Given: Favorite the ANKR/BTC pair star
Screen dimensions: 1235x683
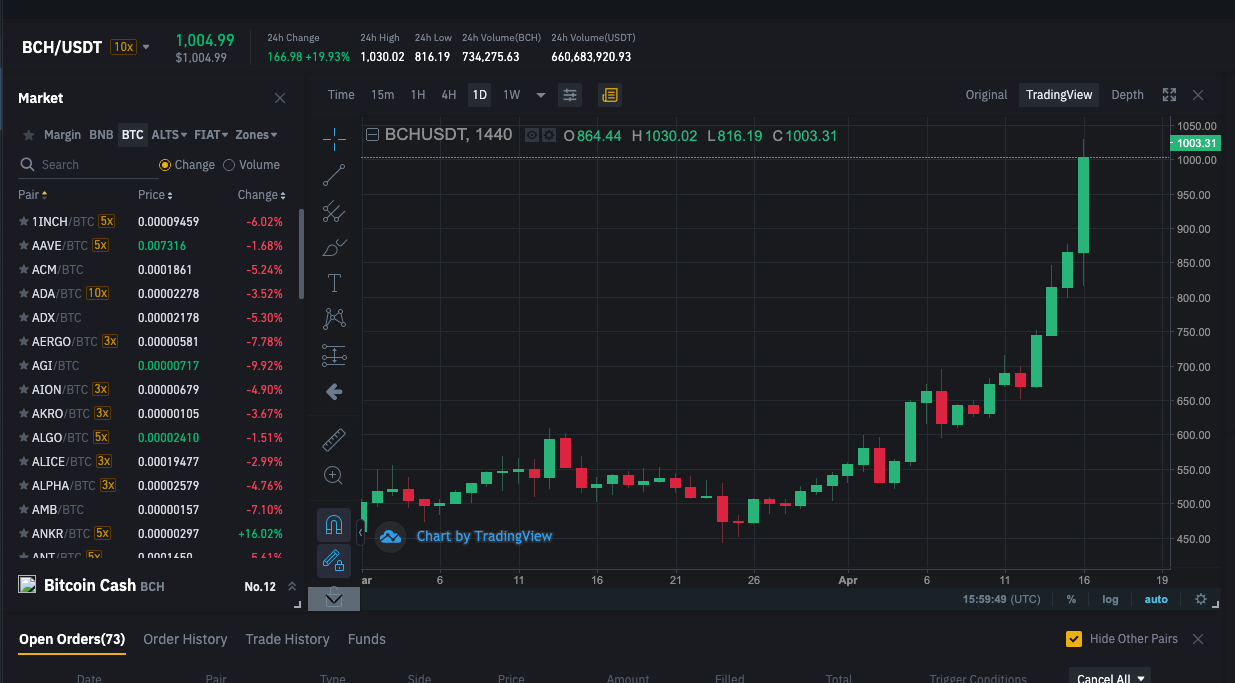Looking at the screenshot, I should (24, 533).
